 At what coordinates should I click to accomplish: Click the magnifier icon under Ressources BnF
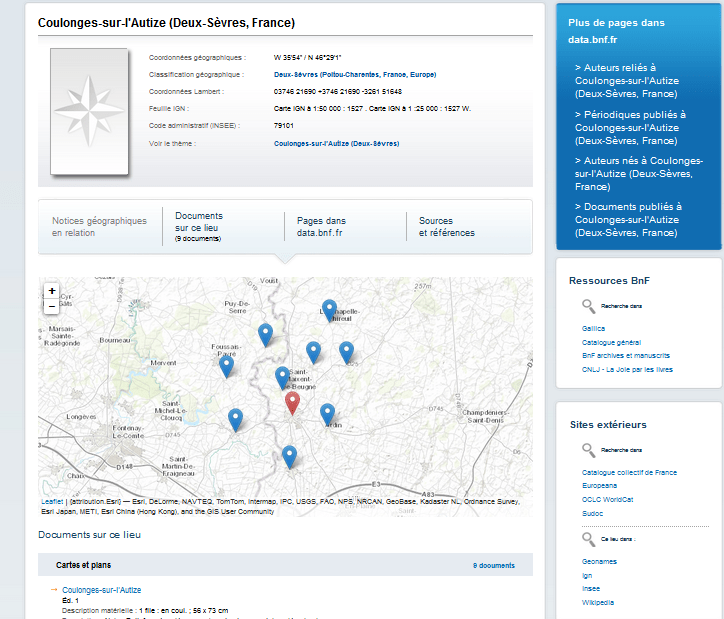(x=588, y=305)
